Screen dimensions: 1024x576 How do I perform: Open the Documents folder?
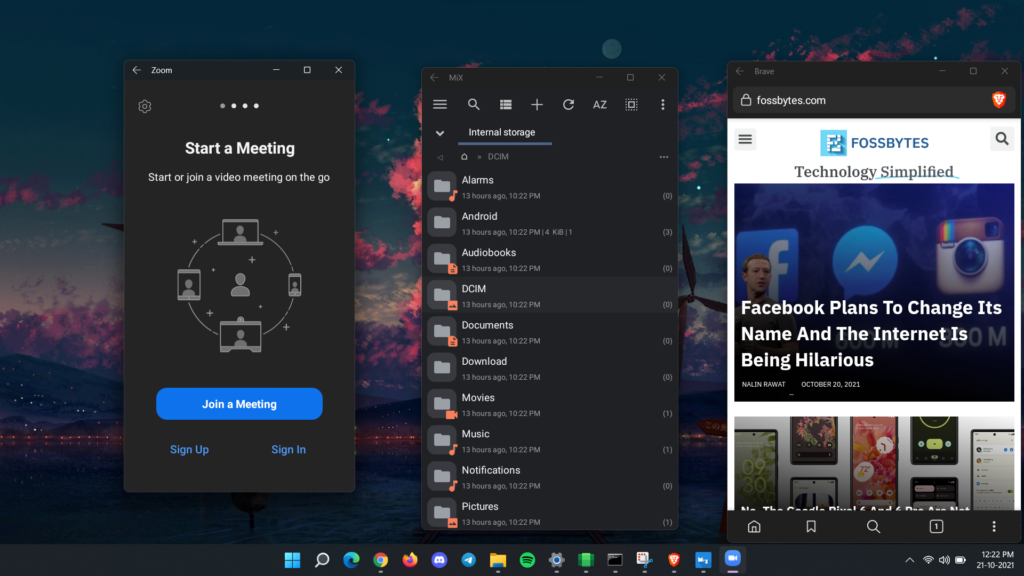tap(551, 332)
